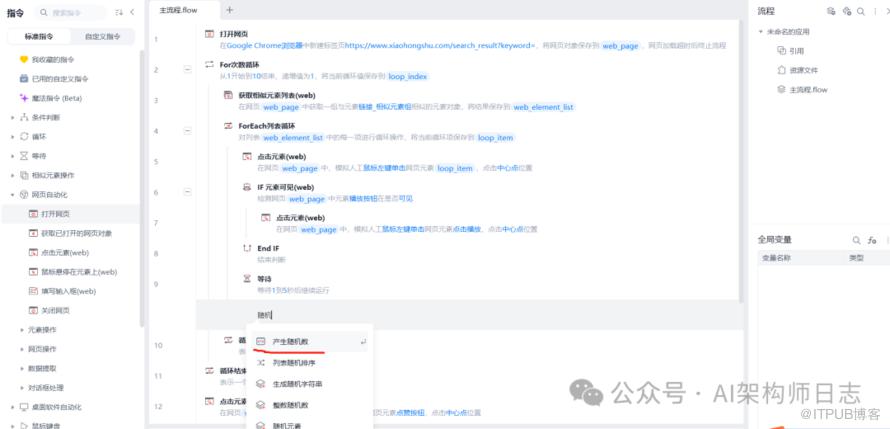Click the ForEach列表循环 step icon
The width and height of the screenshot is (890, 429).
[228, 126]
